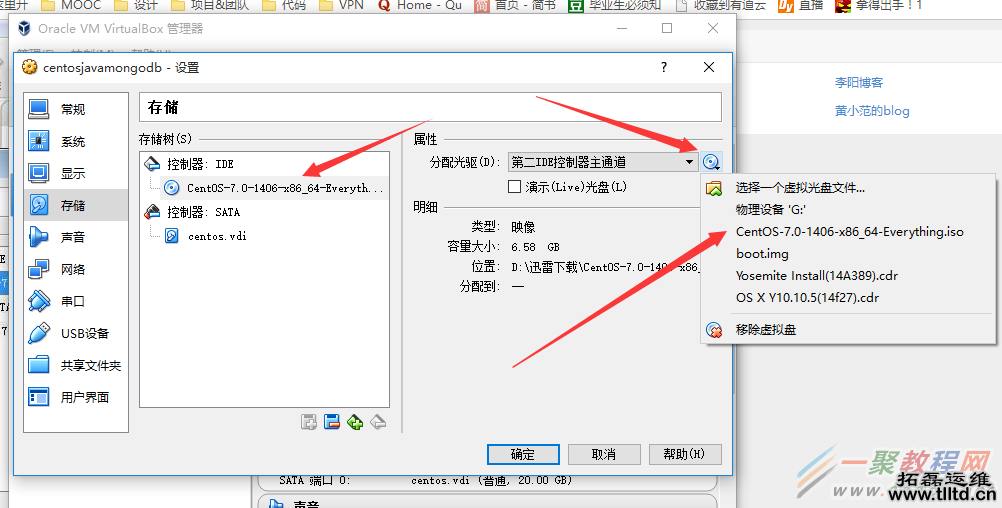Click the 确定 (OK) button
The width and height of the screenshot is (1002, 508).
click(523, 454)
